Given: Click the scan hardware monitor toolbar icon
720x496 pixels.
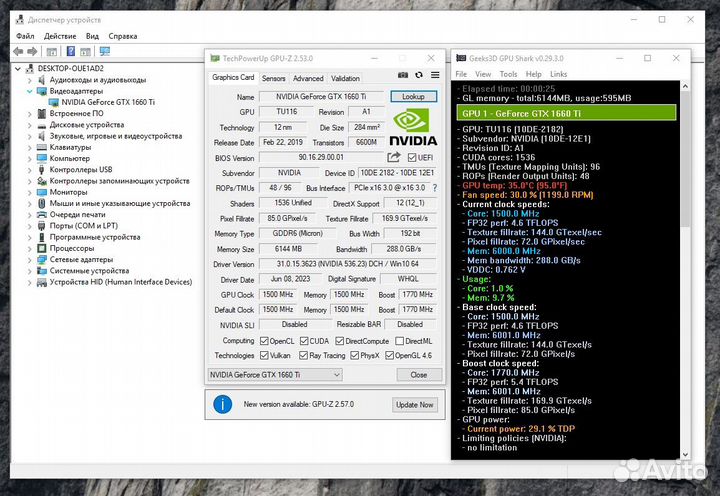Looking at the screenshot, I should click(105, 51).
